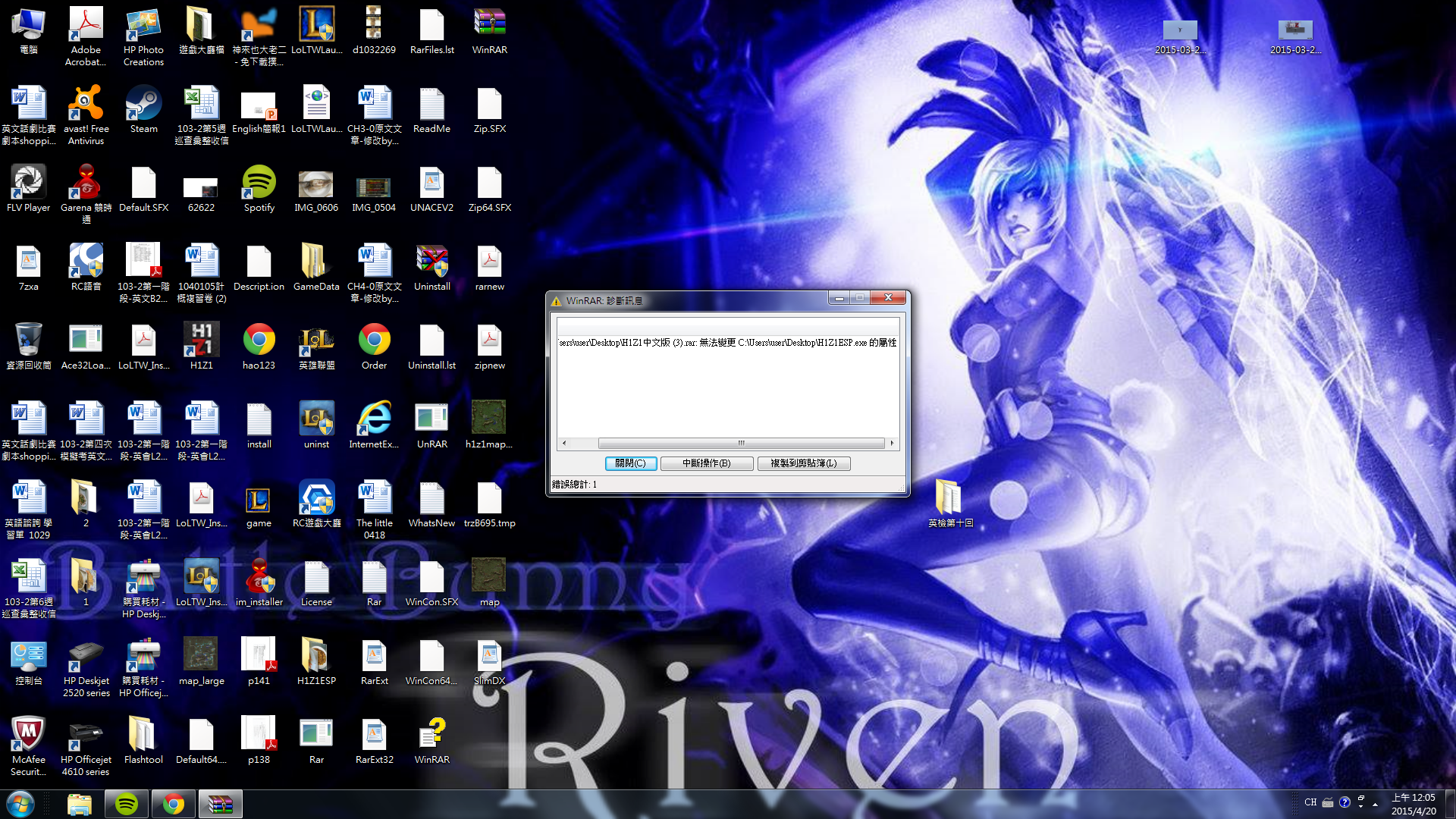Click the horizontal scrollbar in diagnostic messages
Screen dimensions: 1456x819
pos(740,443)
